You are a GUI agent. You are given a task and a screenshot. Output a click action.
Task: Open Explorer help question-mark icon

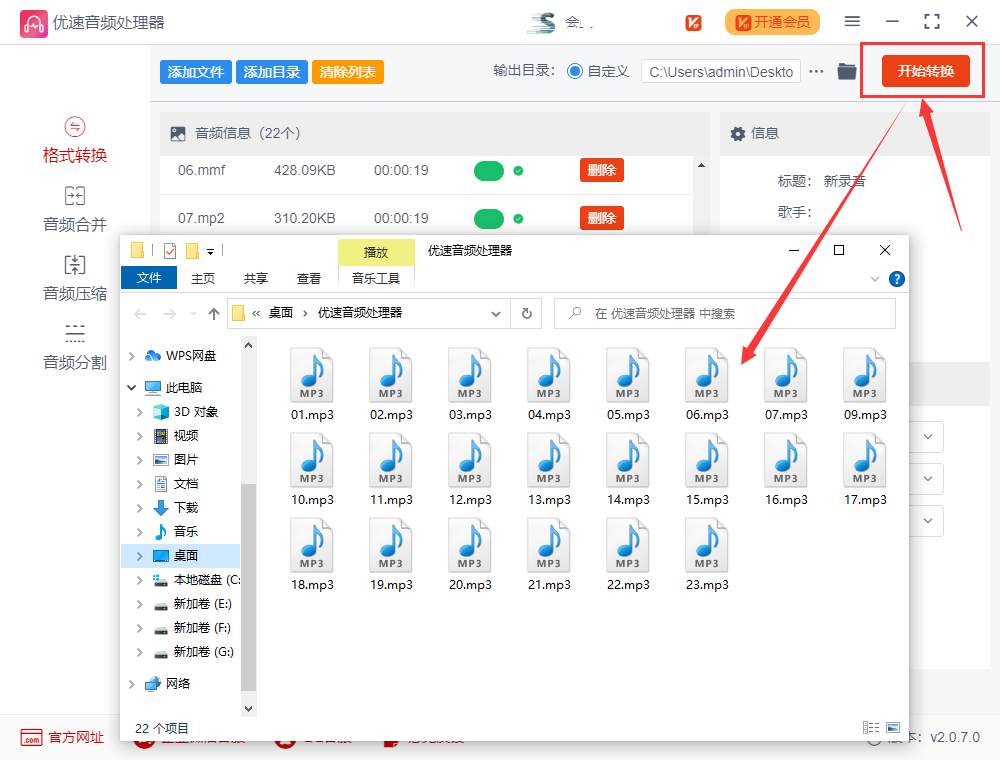897,279
